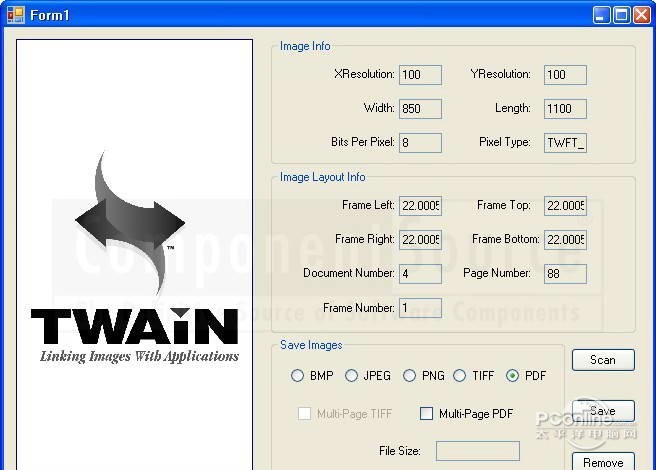Viewport: 656px width, 470px height.
Task: Click the Form1 application icon in title bar
Action: (x=15, y=15)
